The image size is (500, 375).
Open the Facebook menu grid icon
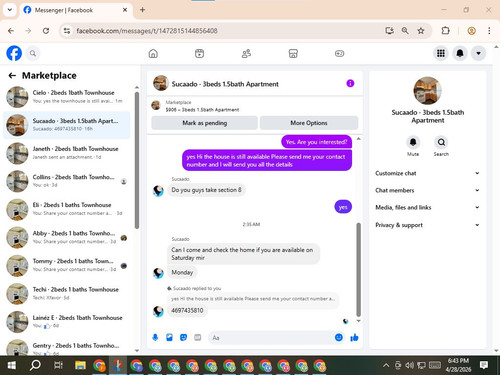tap(441, 53)
